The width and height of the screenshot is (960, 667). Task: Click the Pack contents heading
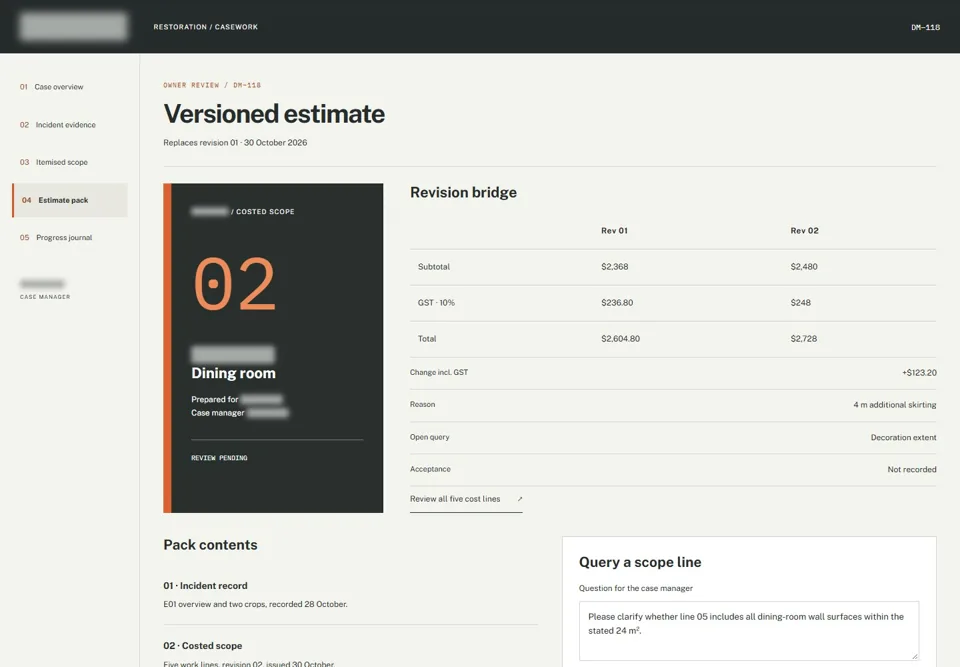210,545
